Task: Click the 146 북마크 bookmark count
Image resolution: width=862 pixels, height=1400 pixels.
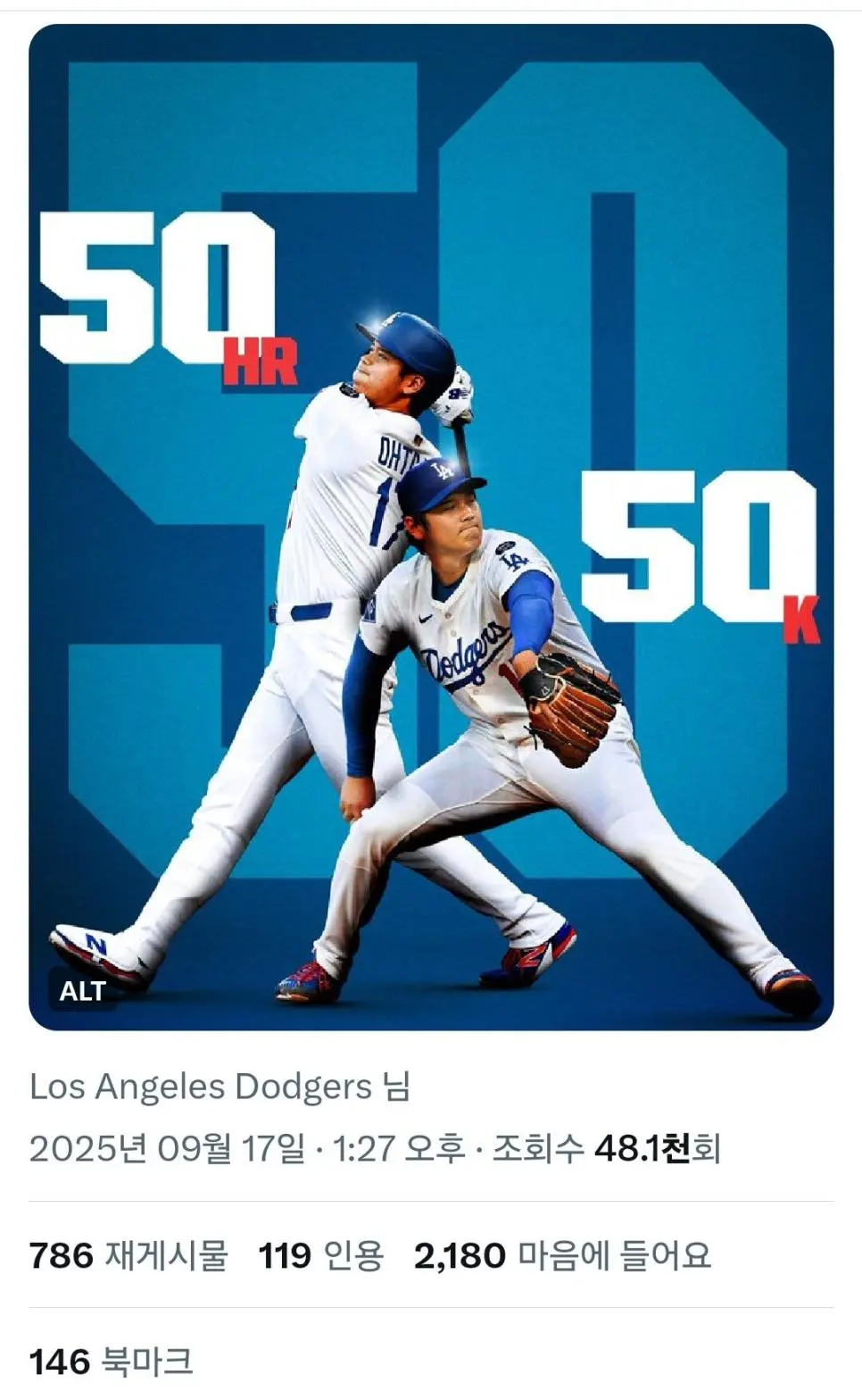Action: pyautogui.click(x=111, y=1362)
